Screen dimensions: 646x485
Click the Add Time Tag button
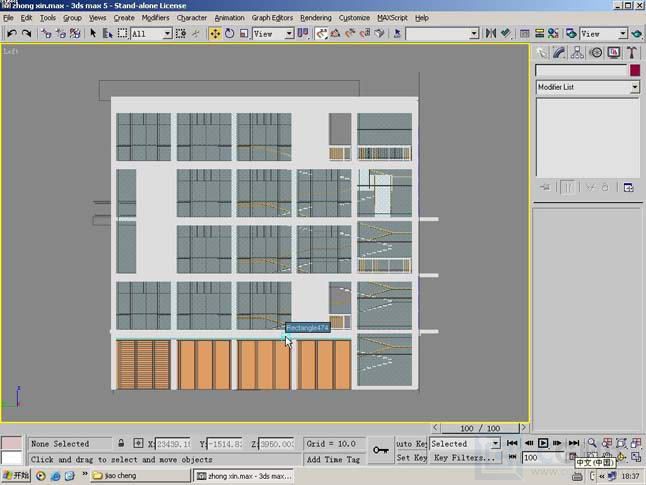[333, 459]
